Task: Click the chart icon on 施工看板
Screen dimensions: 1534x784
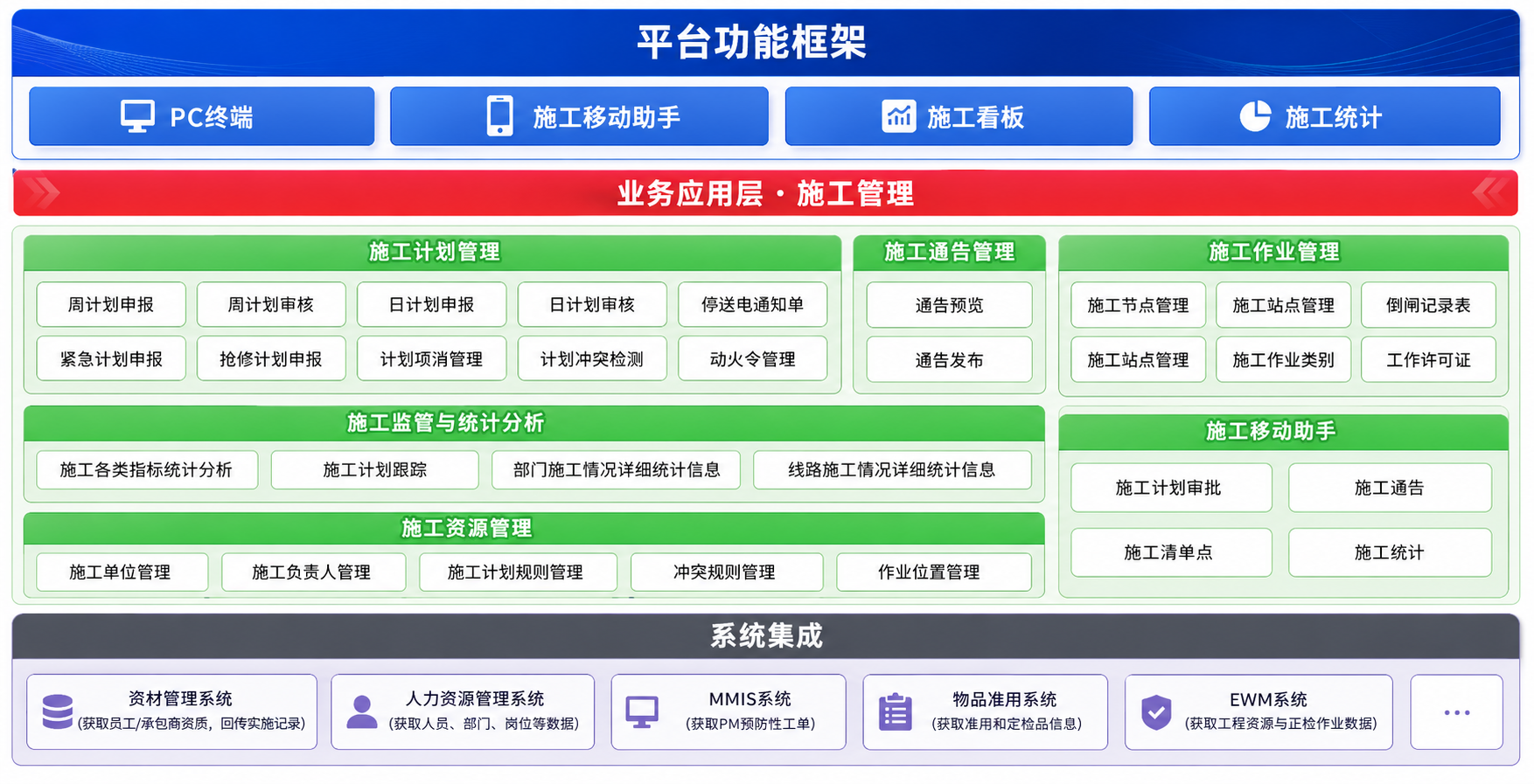Action: coord(898,116)
